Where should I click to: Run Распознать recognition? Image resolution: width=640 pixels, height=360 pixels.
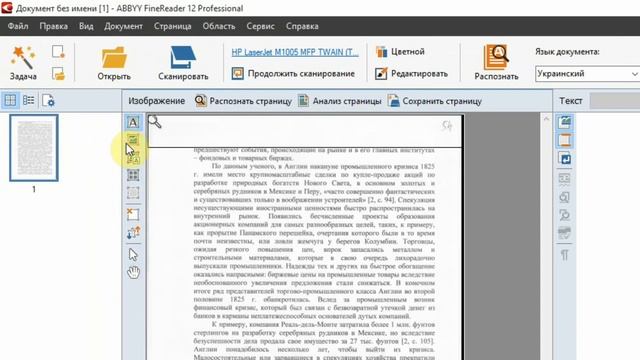point(496,62)
